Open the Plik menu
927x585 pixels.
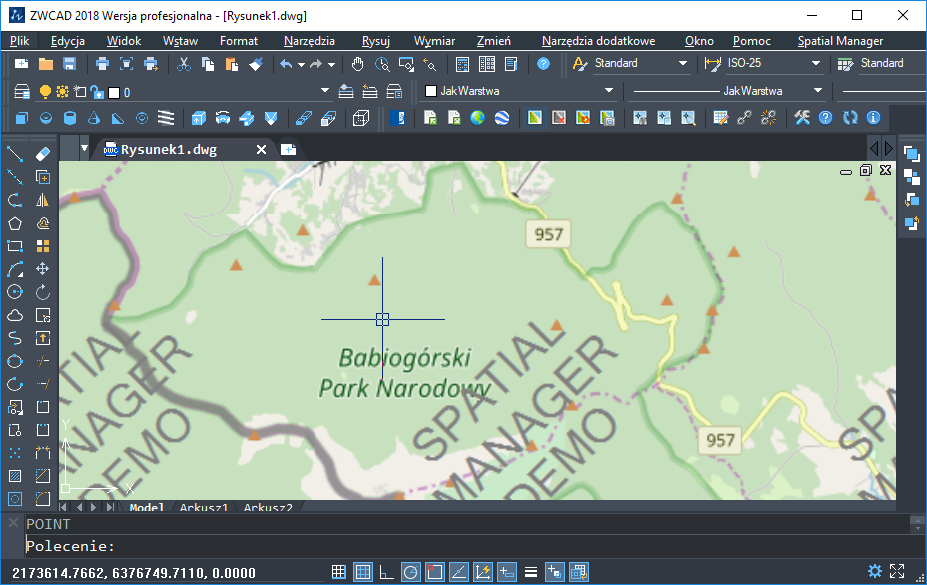coord(20,41)
